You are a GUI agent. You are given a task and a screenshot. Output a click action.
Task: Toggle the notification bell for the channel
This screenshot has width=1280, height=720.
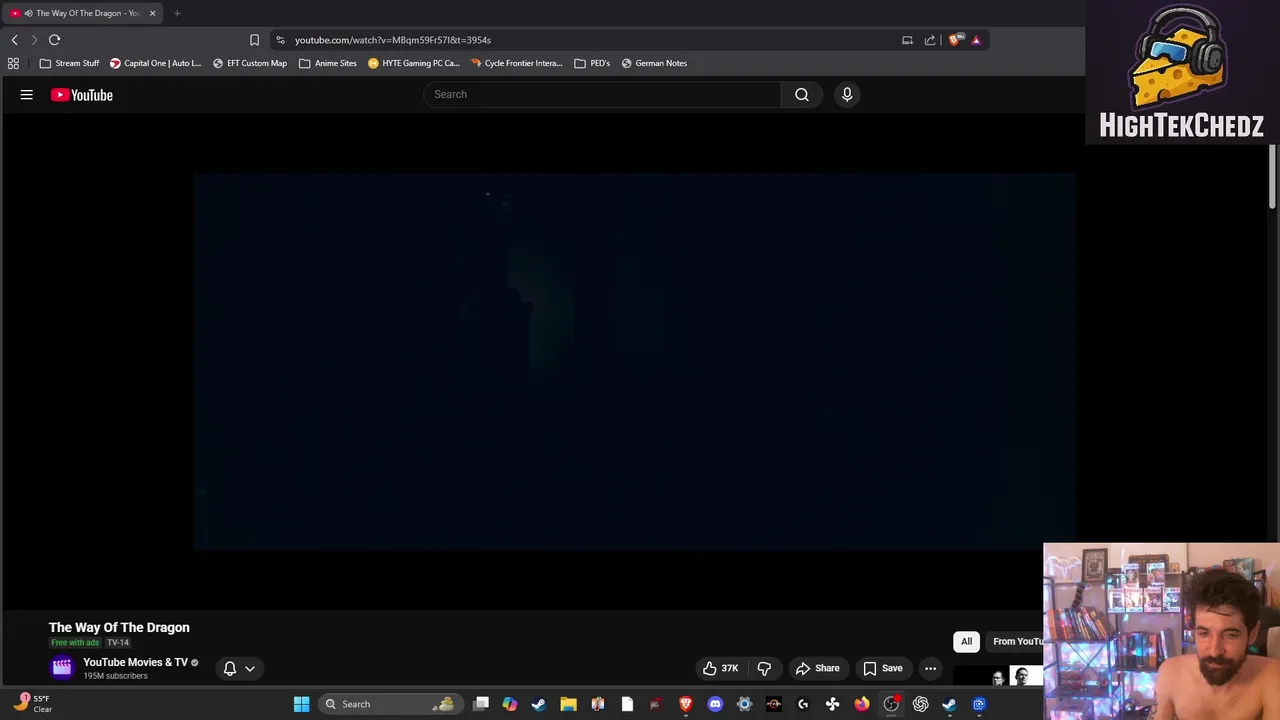point(230,668)
